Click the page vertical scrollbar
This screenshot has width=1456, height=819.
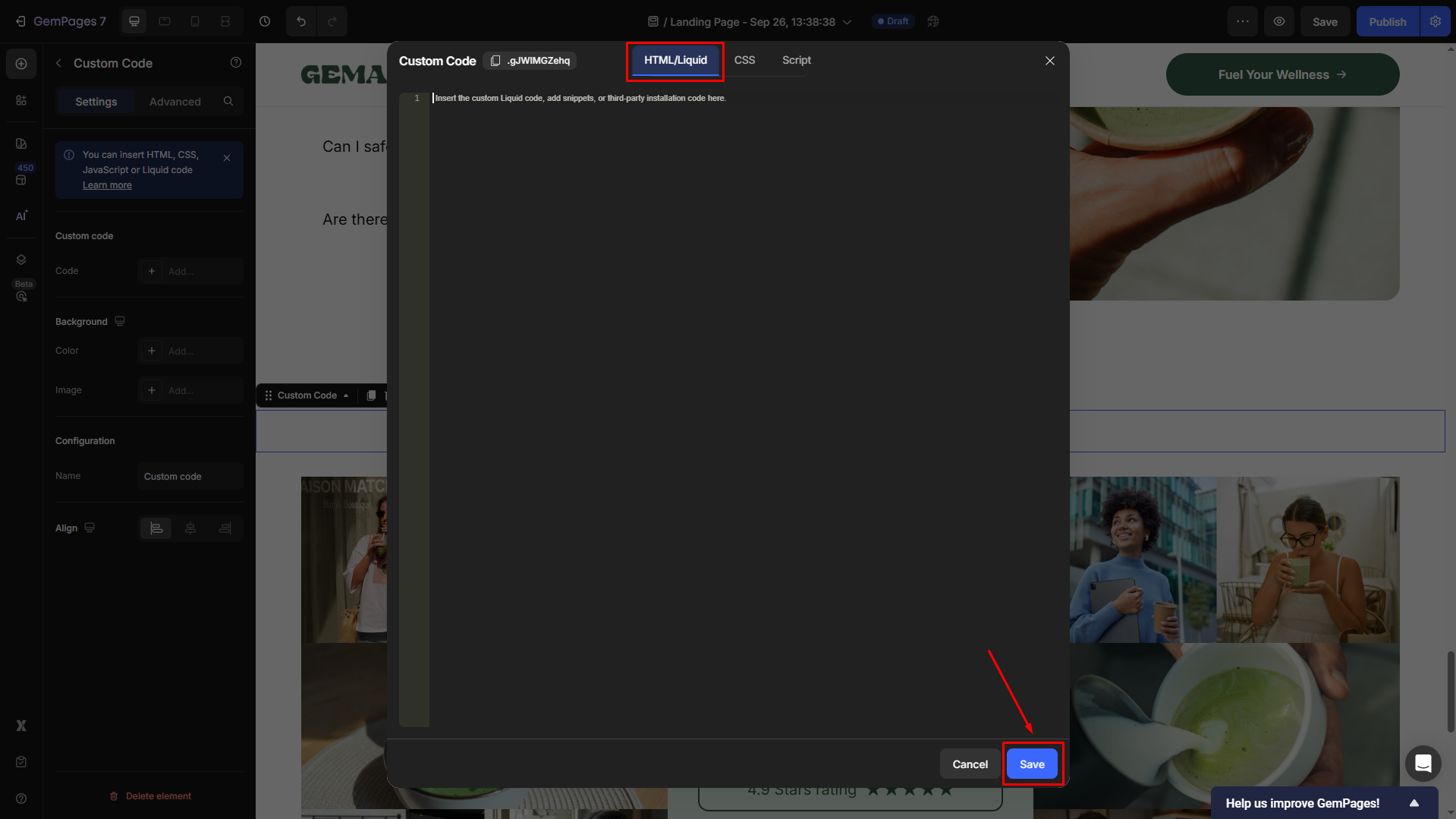(x=1451, y=691)
